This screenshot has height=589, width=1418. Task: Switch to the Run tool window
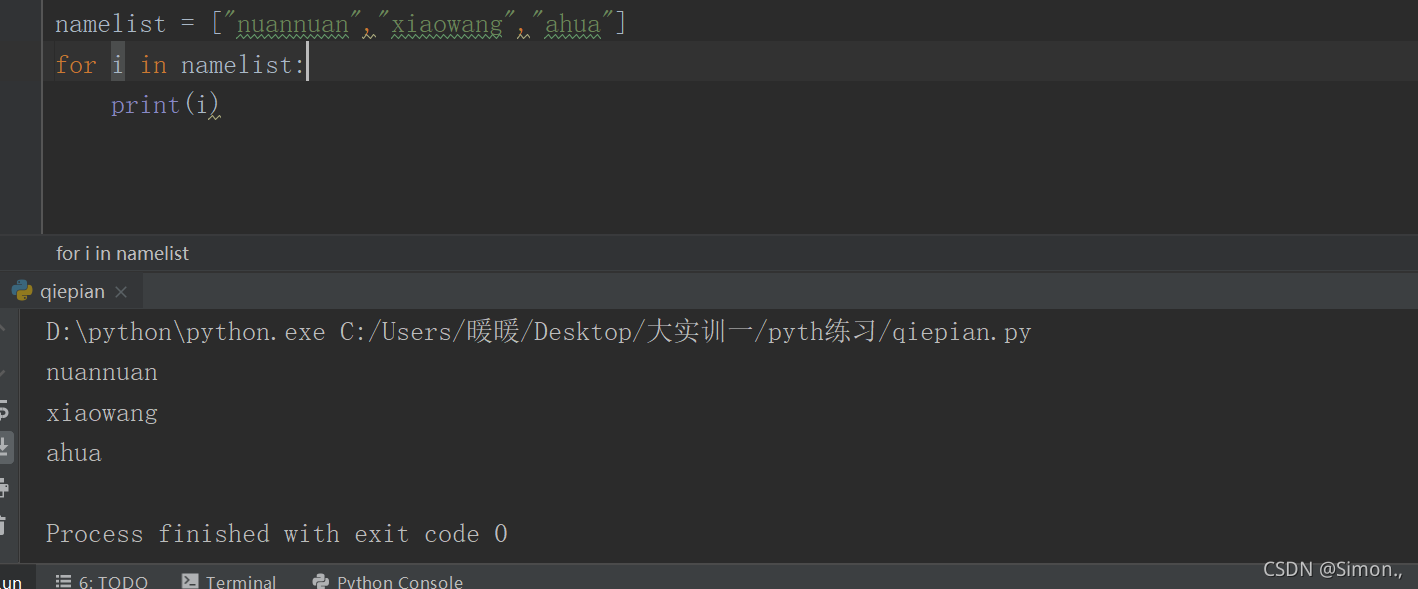pos(12,581)
